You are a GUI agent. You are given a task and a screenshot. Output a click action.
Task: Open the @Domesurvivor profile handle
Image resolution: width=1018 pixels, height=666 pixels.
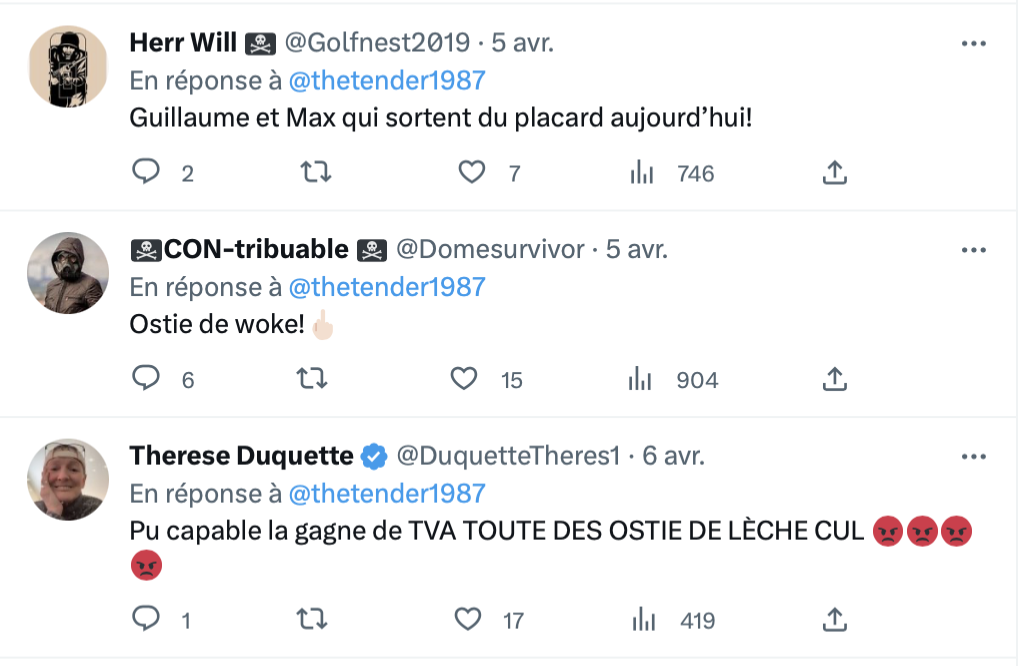click(490, 249)
